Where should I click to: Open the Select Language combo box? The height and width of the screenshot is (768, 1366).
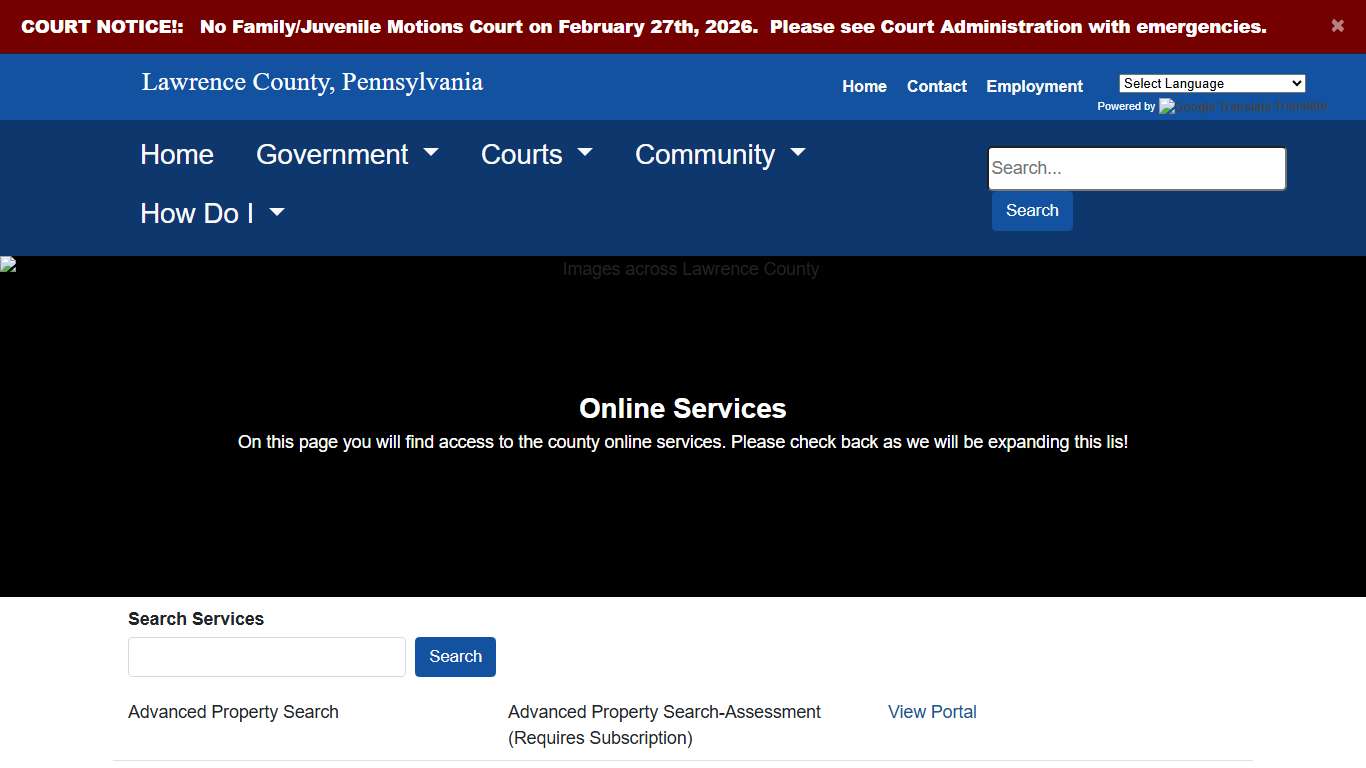[x=1211, y=83]
